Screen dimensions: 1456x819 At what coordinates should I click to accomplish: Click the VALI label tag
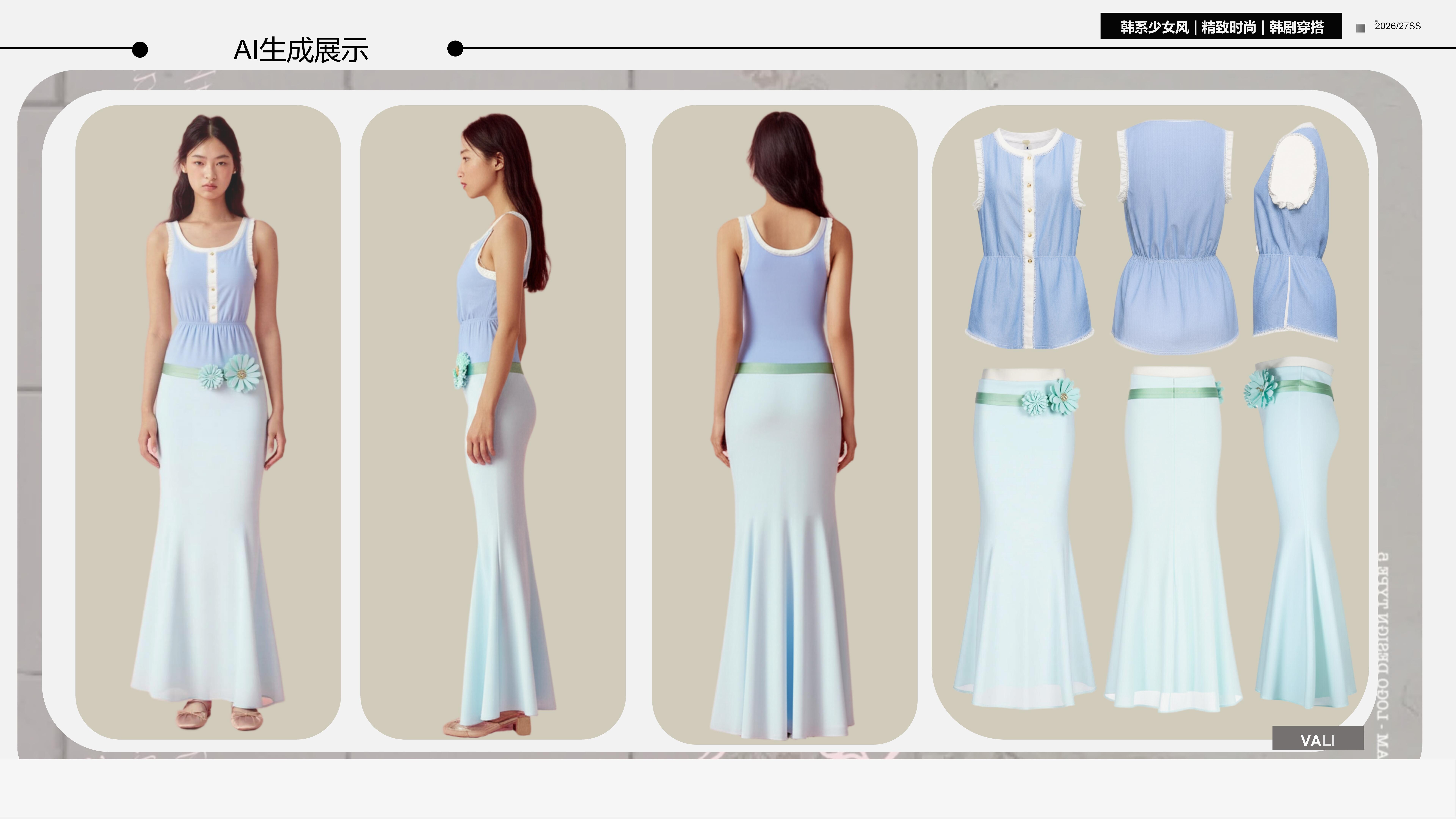(x=1318, y=738)
